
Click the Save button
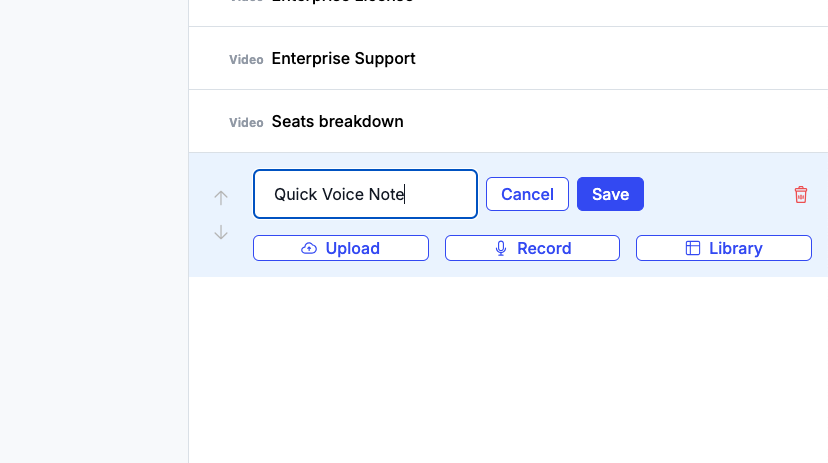click(610, 194)
